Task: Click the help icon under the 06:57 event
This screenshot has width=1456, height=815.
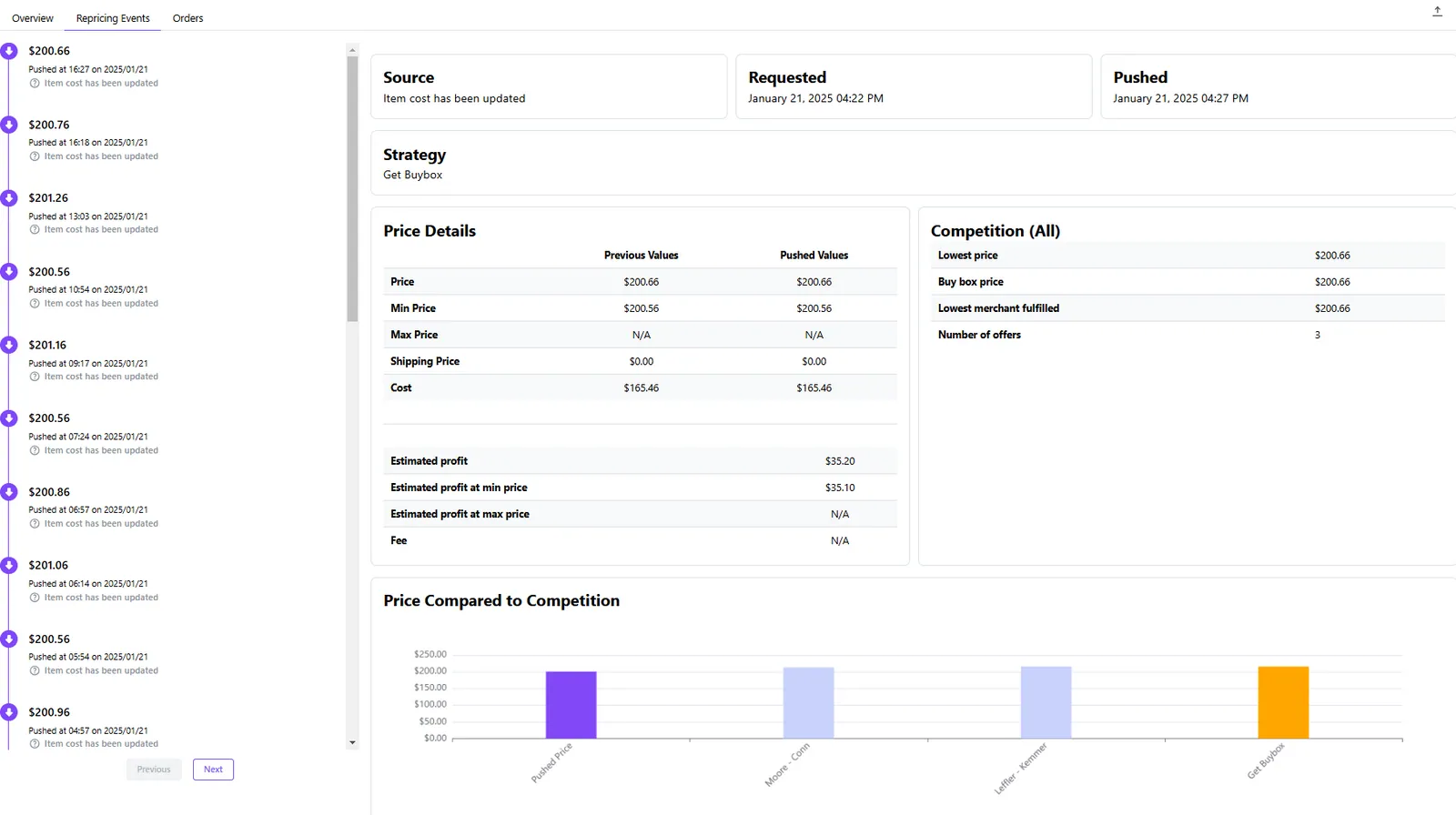Action: (x=35, y=524)
